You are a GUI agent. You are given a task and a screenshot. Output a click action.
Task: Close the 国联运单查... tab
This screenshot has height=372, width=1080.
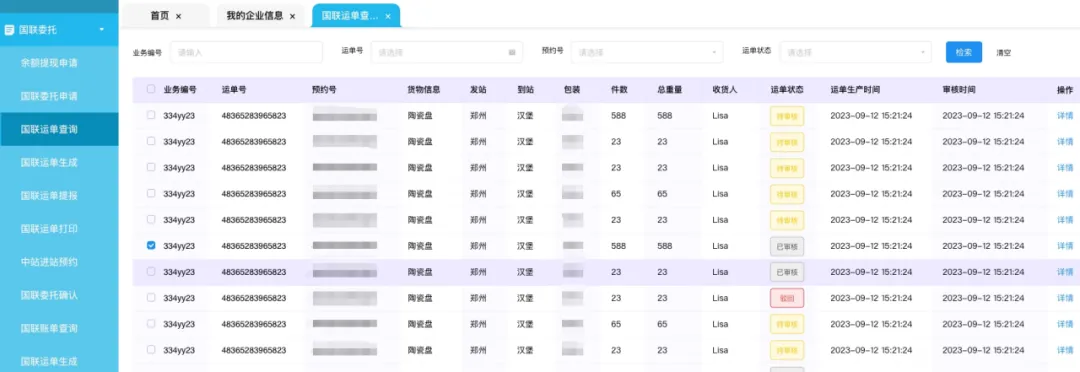click(x=388, y=16)
